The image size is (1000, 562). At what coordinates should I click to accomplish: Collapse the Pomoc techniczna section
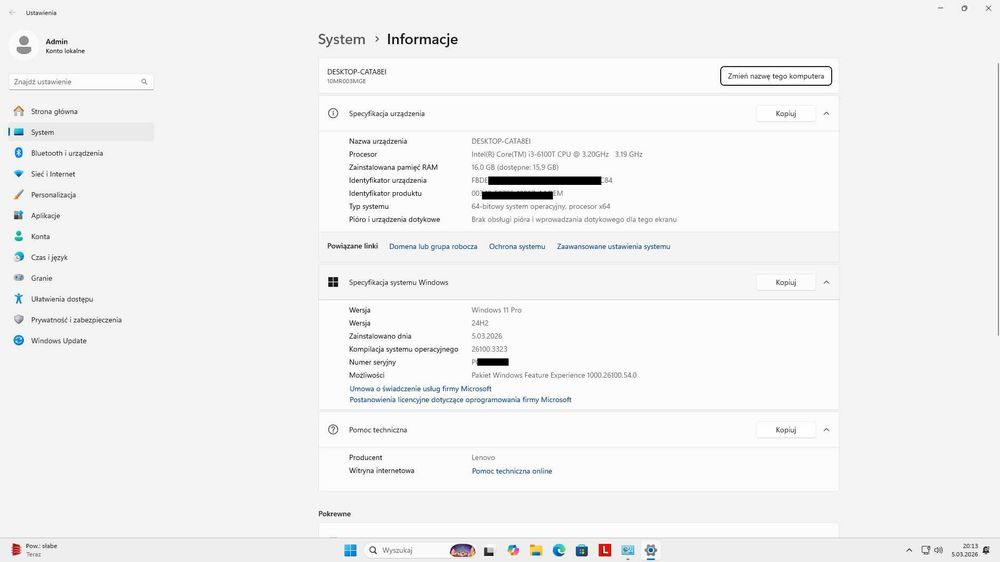pos(827,430)
